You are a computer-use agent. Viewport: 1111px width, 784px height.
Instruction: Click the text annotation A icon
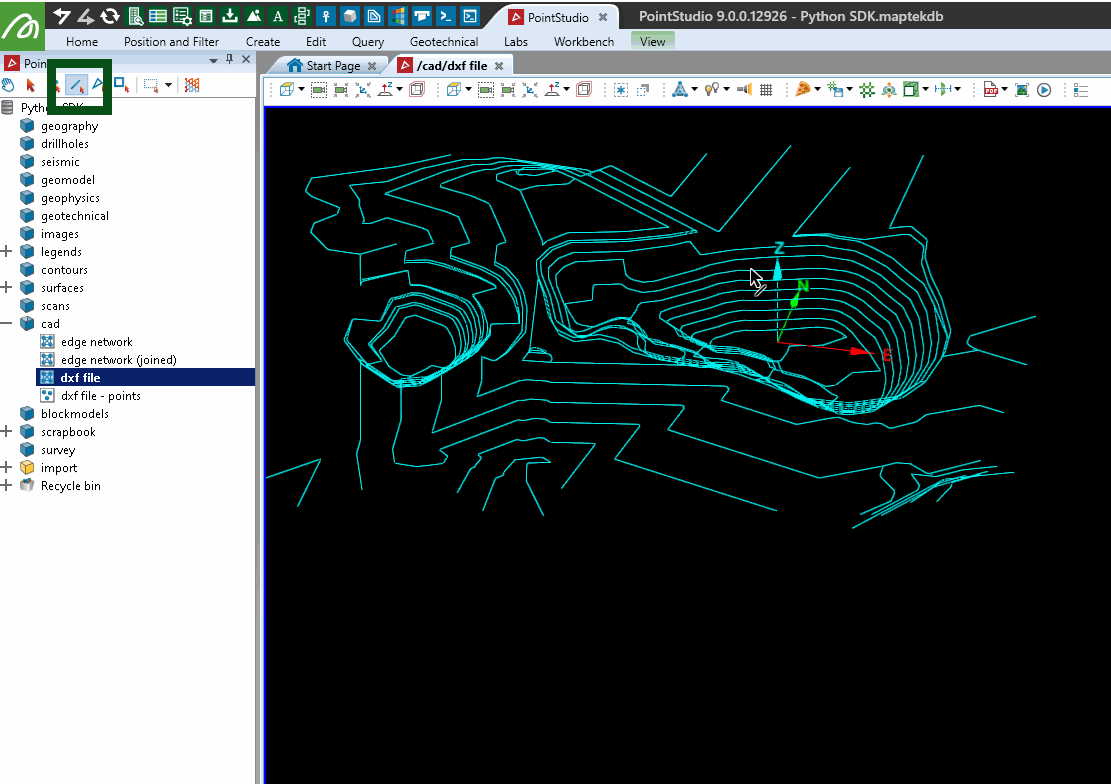pyautogui.click(x=277, y=16)
